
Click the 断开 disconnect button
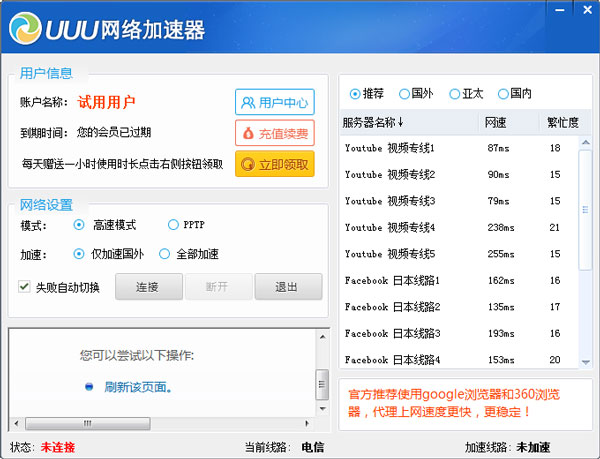click(218, 286)
